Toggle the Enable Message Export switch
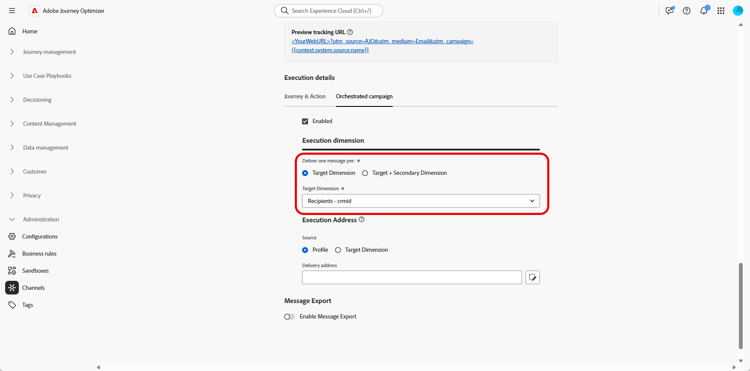The width and height of the screenshot is (750, 371). coord(289,316)
